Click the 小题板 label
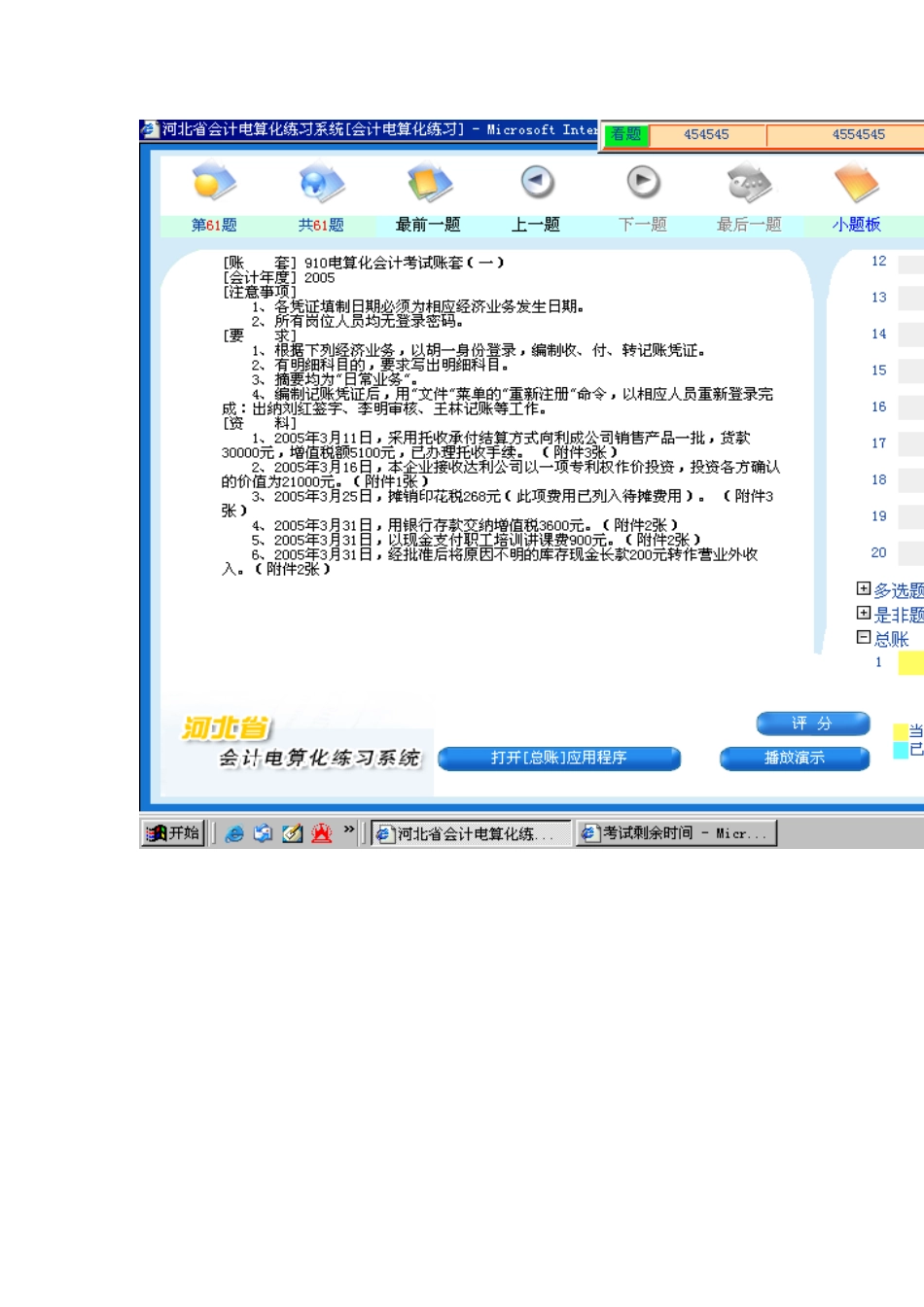 pos(856,225)
